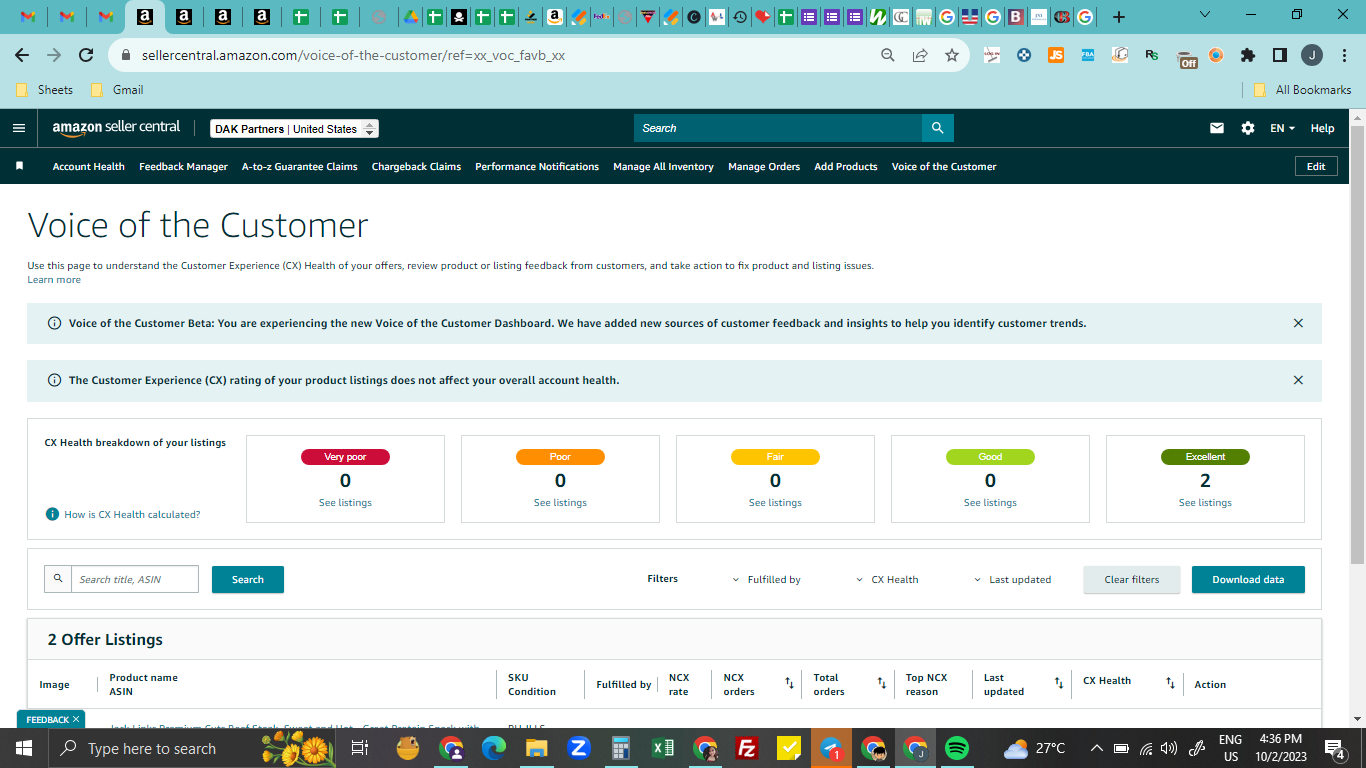Screen dimensions: 1366x768
Task: Click the search magnifier button in header
Action: pyautogui.click(x=937, y=128)
